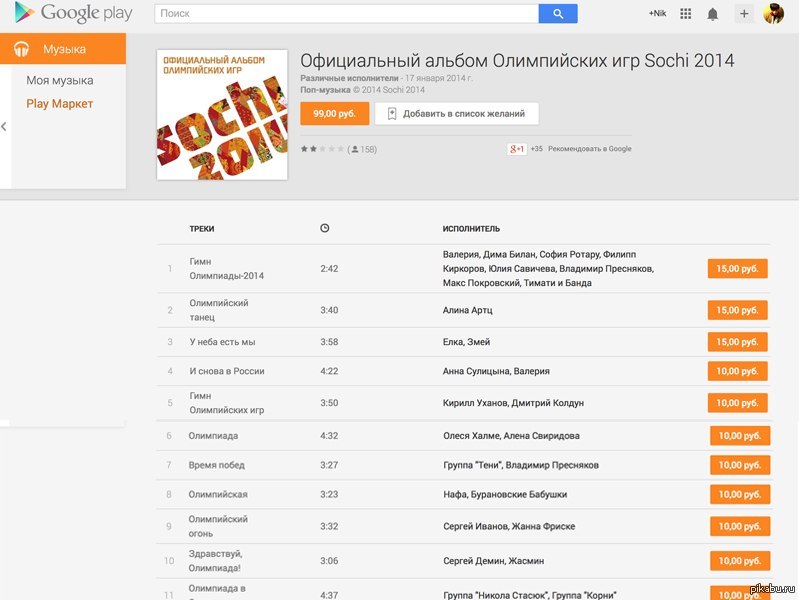Select track Гимн Олимпийских игр
Screen dimensions: 800x600
[x=227, y=403]
